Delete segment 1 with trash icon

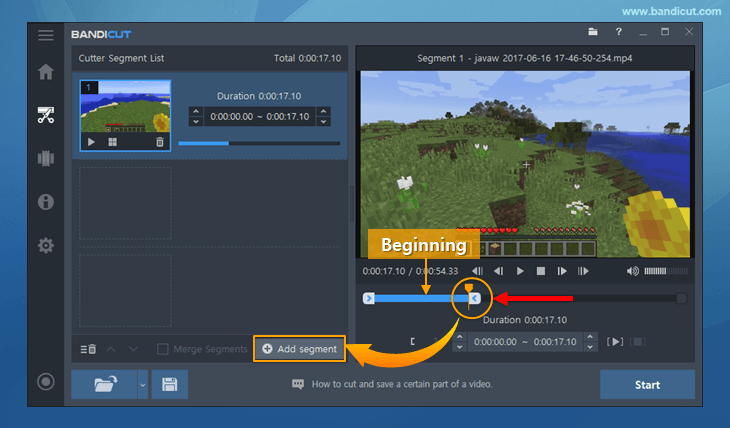click(160, 142)
